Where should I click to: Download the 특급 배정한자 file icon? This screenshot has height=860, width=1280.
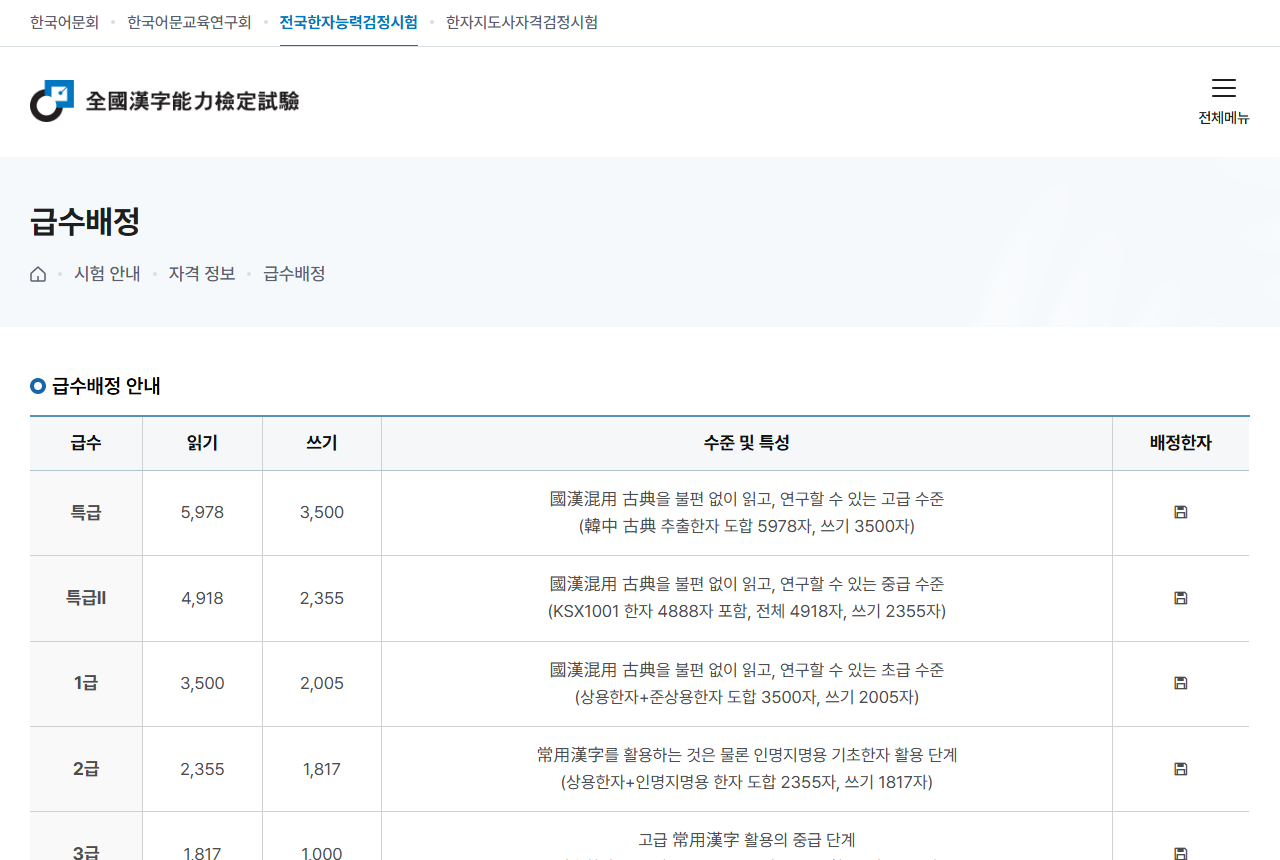coord(1180,513)
